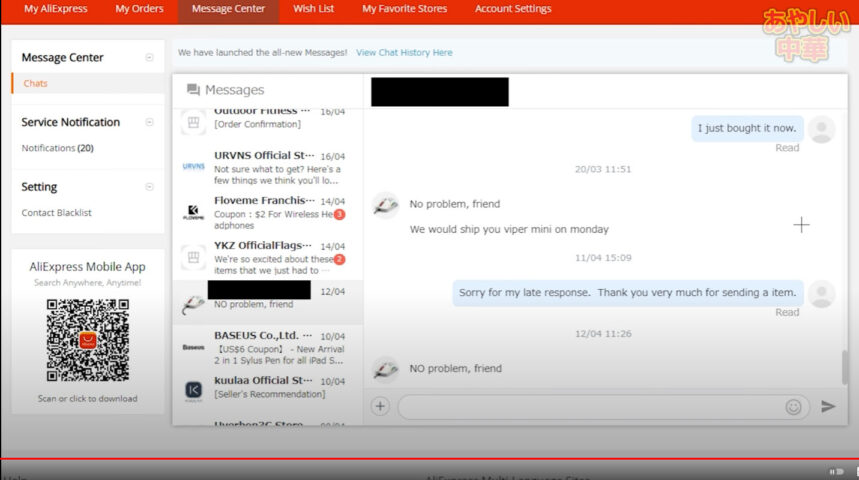Open the My Orders tab
Screen dimensions: 859x480
tap(139, 9)
